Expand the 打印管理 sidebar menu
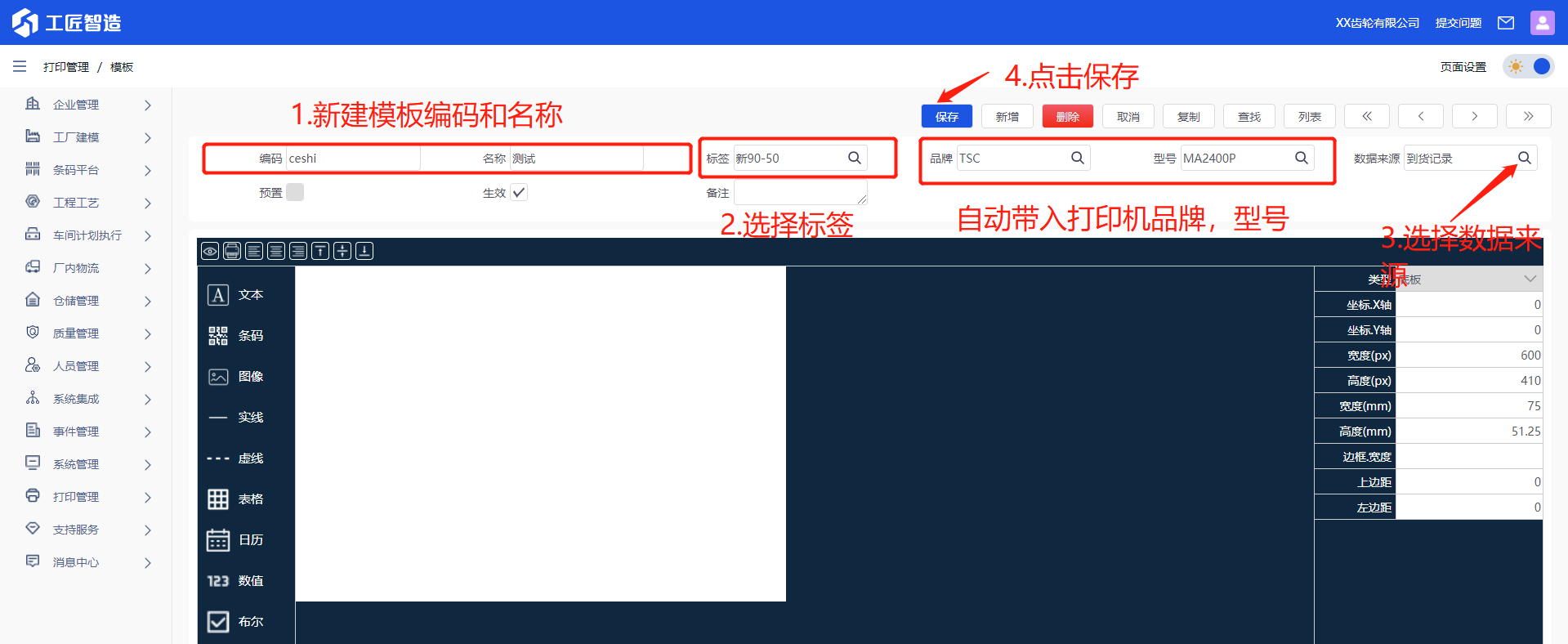This screenshot has width=1568, height=644. (88, 497)
